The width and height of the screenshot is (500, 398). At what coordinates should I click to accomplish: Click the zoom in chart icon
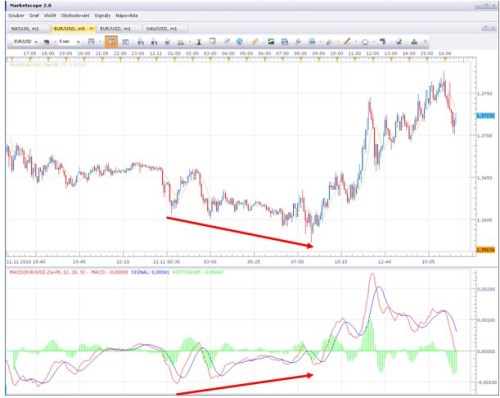click(x=141, y=42)
